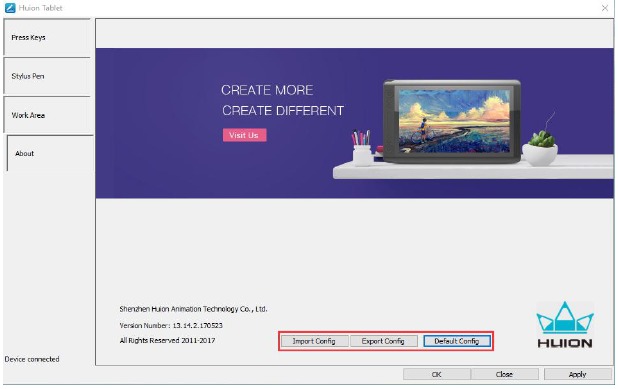Open the About tab

(x=50, y=153)
